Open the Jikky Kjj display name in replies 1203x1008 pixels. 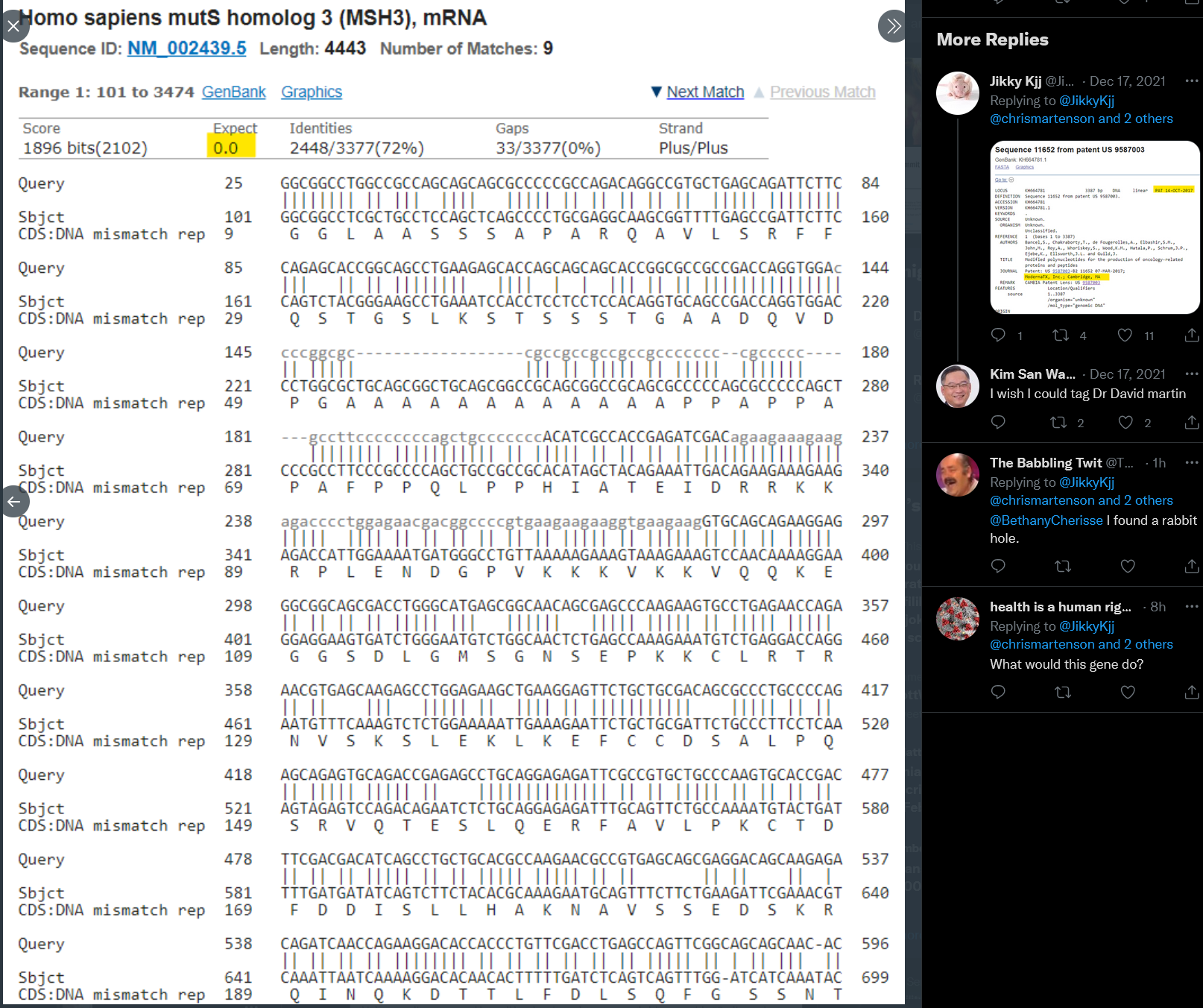pyautogui.click(x=1015, y=81)
